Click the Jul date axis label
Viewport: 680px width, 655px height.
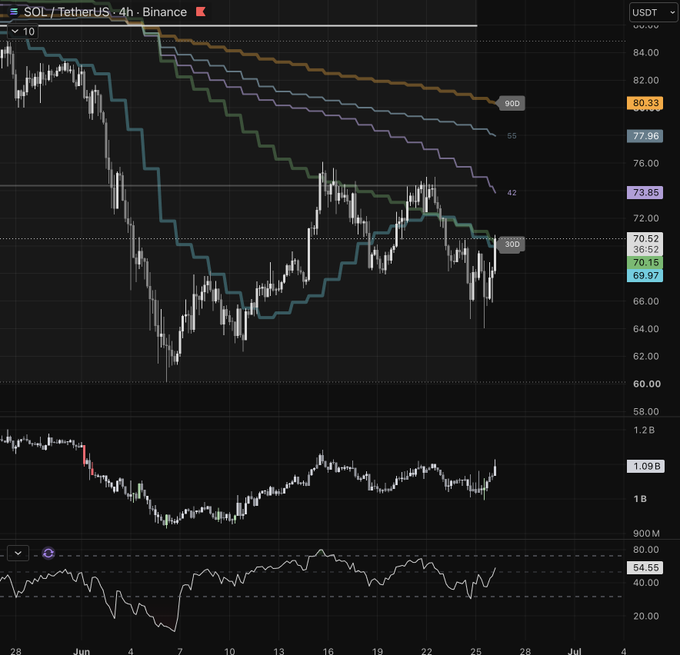pyautogui.click(x=575, y=651)
